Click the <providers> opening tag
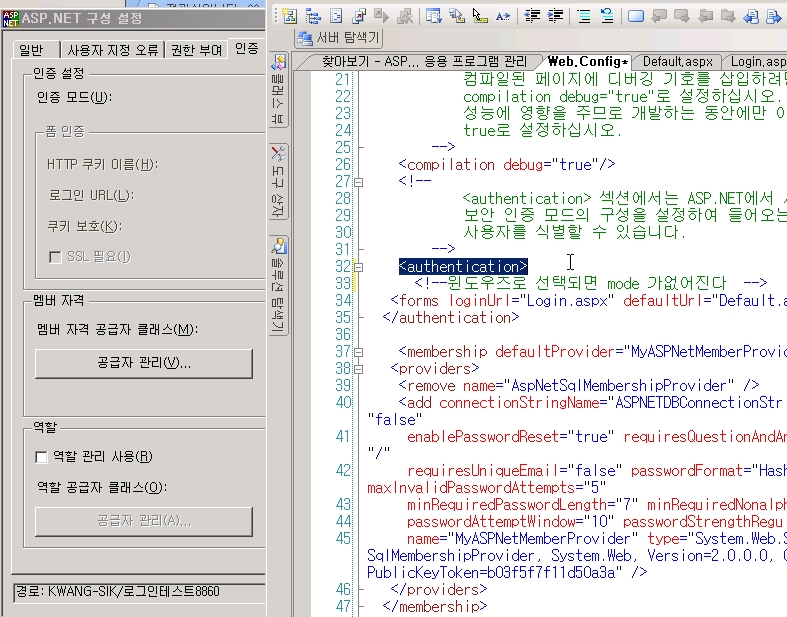The image size is (787, 617). pyautogui.click(x=435, y=369)
